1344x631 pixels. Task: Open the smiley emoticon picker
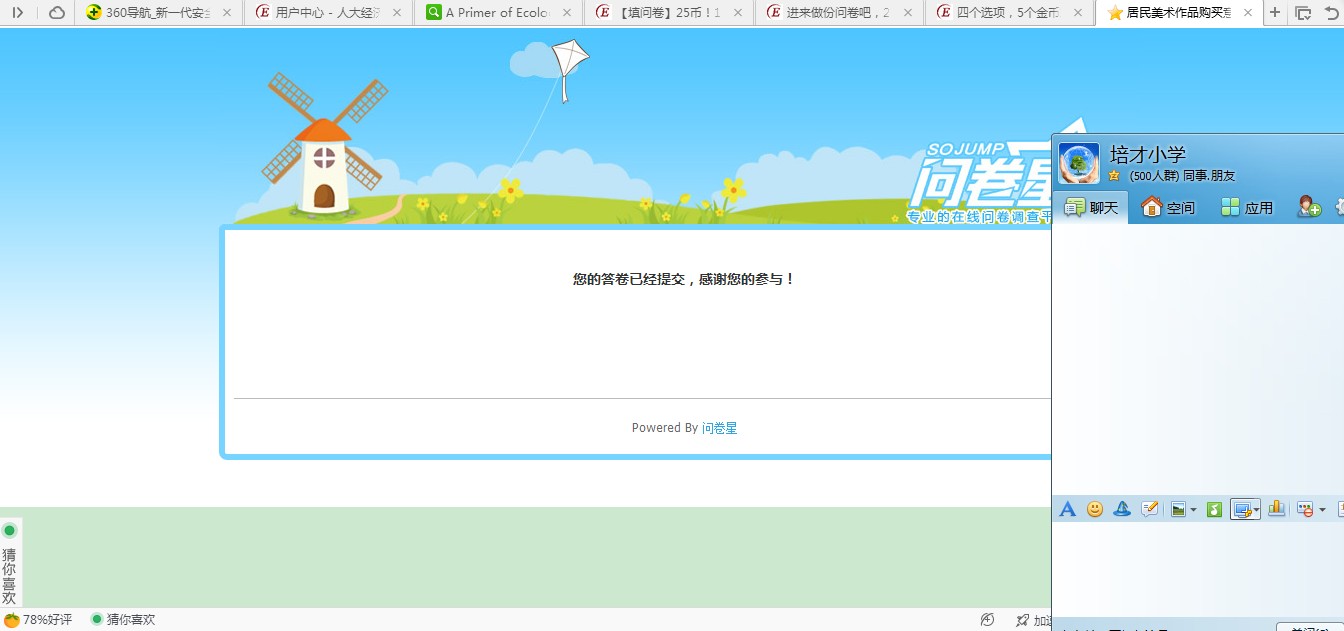point(1095,509)
